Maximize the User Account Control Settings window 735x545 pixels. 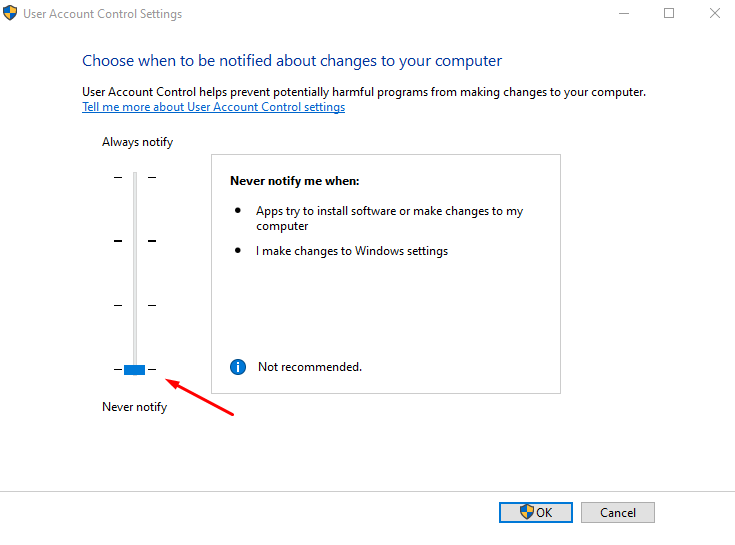pyautogui.click(x=668, y=14)
